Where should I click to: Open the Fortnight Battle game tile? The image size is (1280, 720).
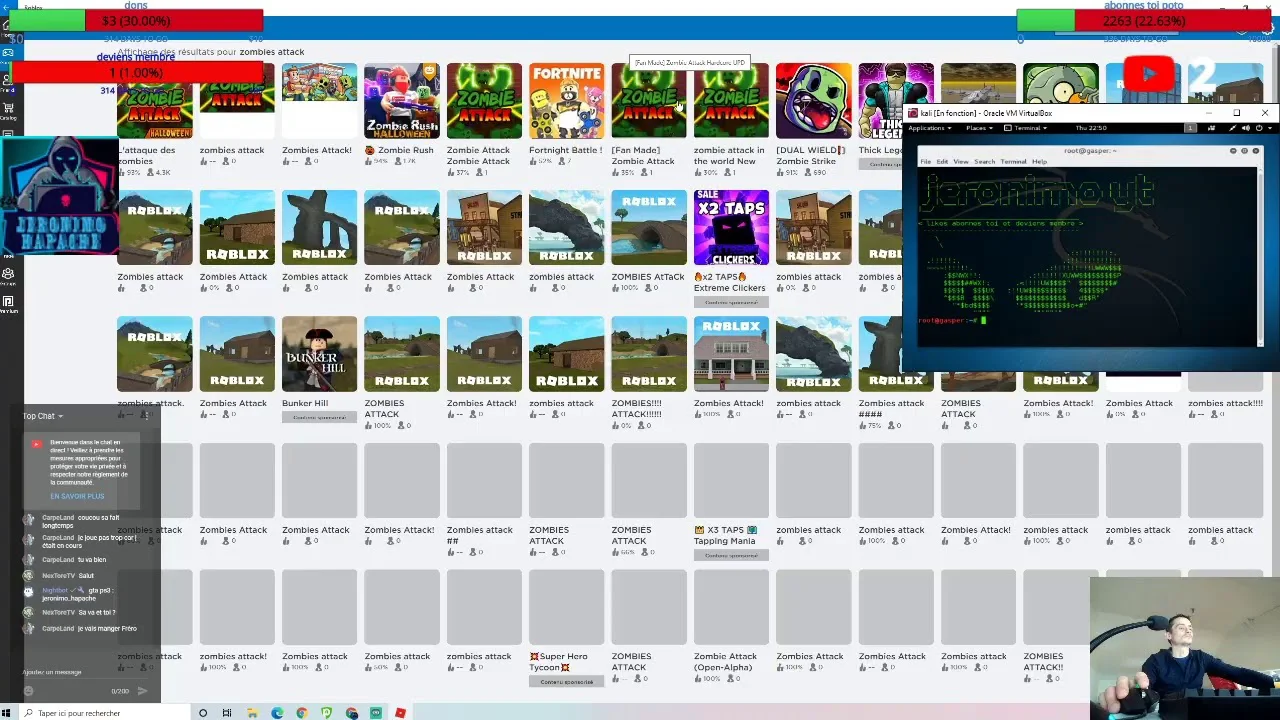click(566, 101)
